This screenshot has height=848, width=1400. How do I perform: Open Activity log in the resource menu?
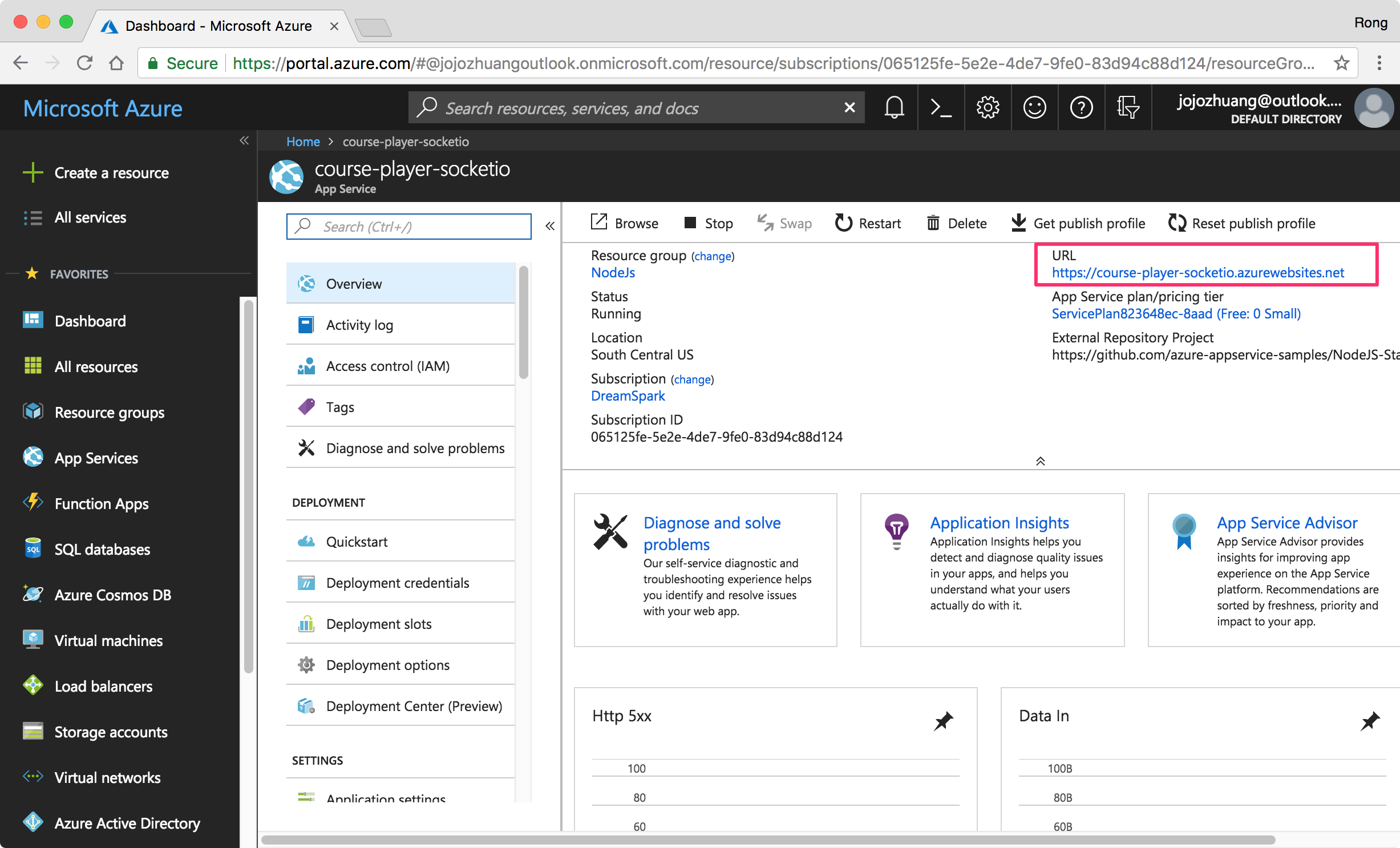click(400, 325)
